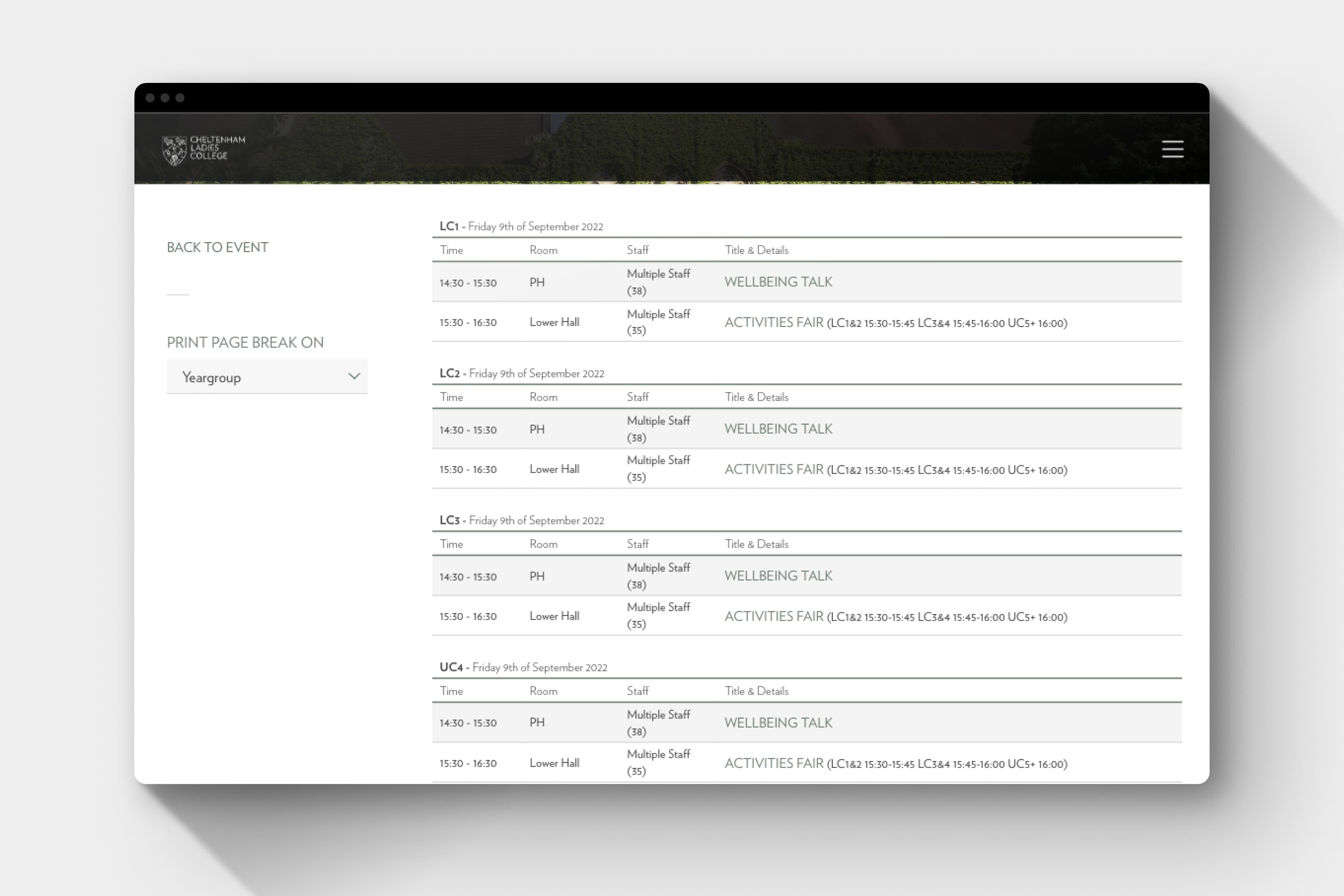Click Multiple Staff (35) in LC2 table
The image size is (1344, 896).
click(658, 469)
